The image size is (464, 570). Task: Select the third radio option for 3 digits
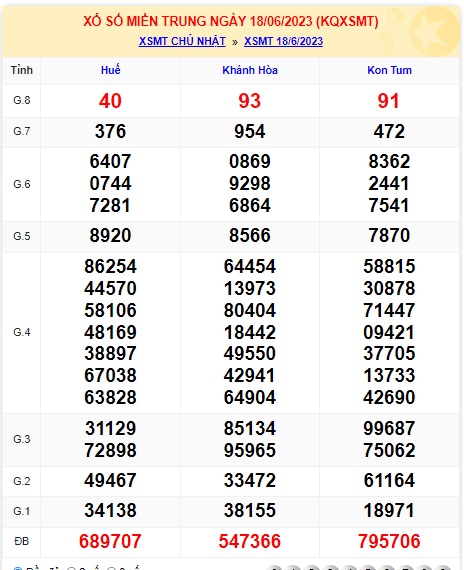[111, 569]
